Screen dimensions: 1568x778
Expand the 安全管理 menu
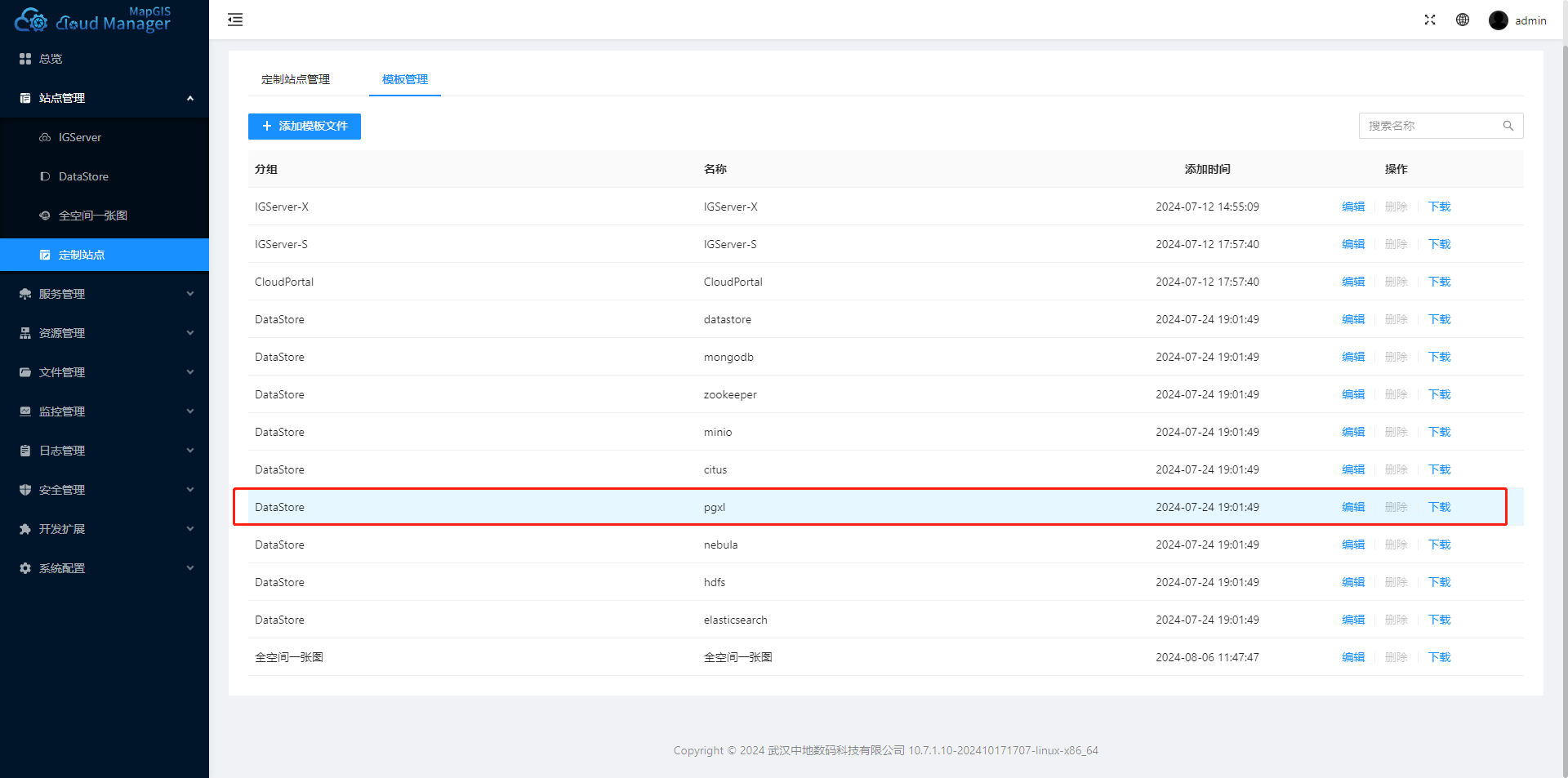coord(105,490)
